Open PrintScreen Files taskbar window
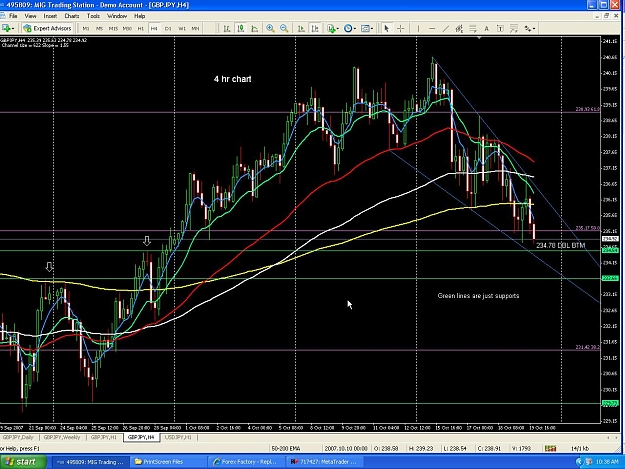This screenshot has width=625, height=469. pos(168,462)
